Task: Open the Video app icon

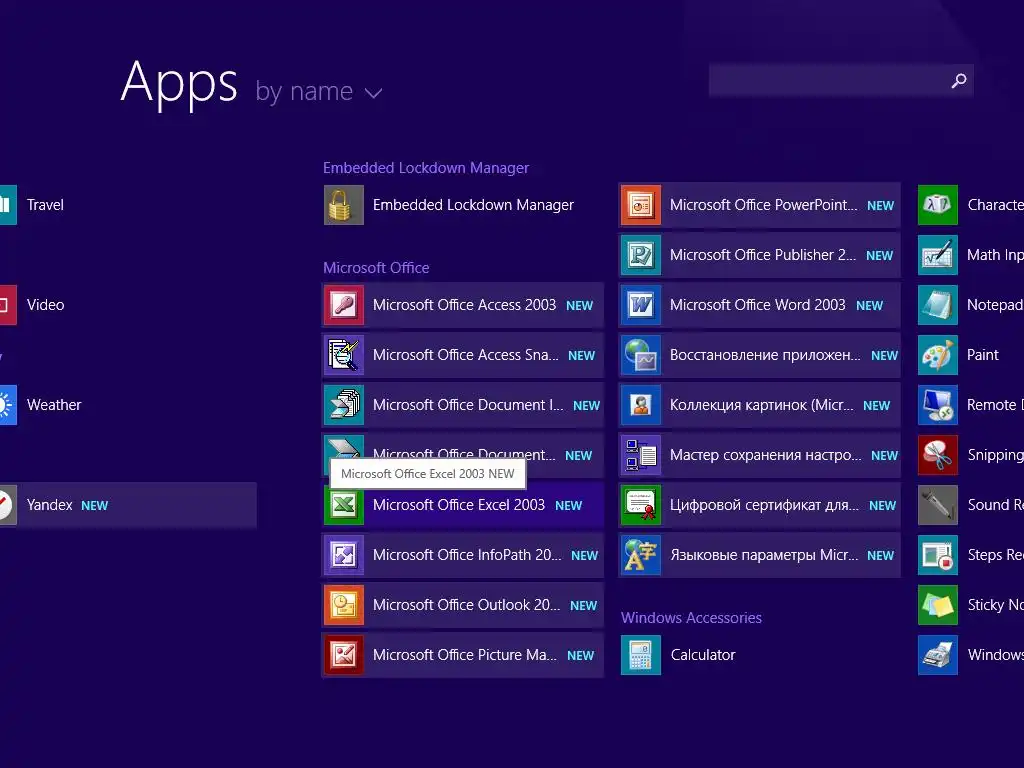Action: point(8,305)
